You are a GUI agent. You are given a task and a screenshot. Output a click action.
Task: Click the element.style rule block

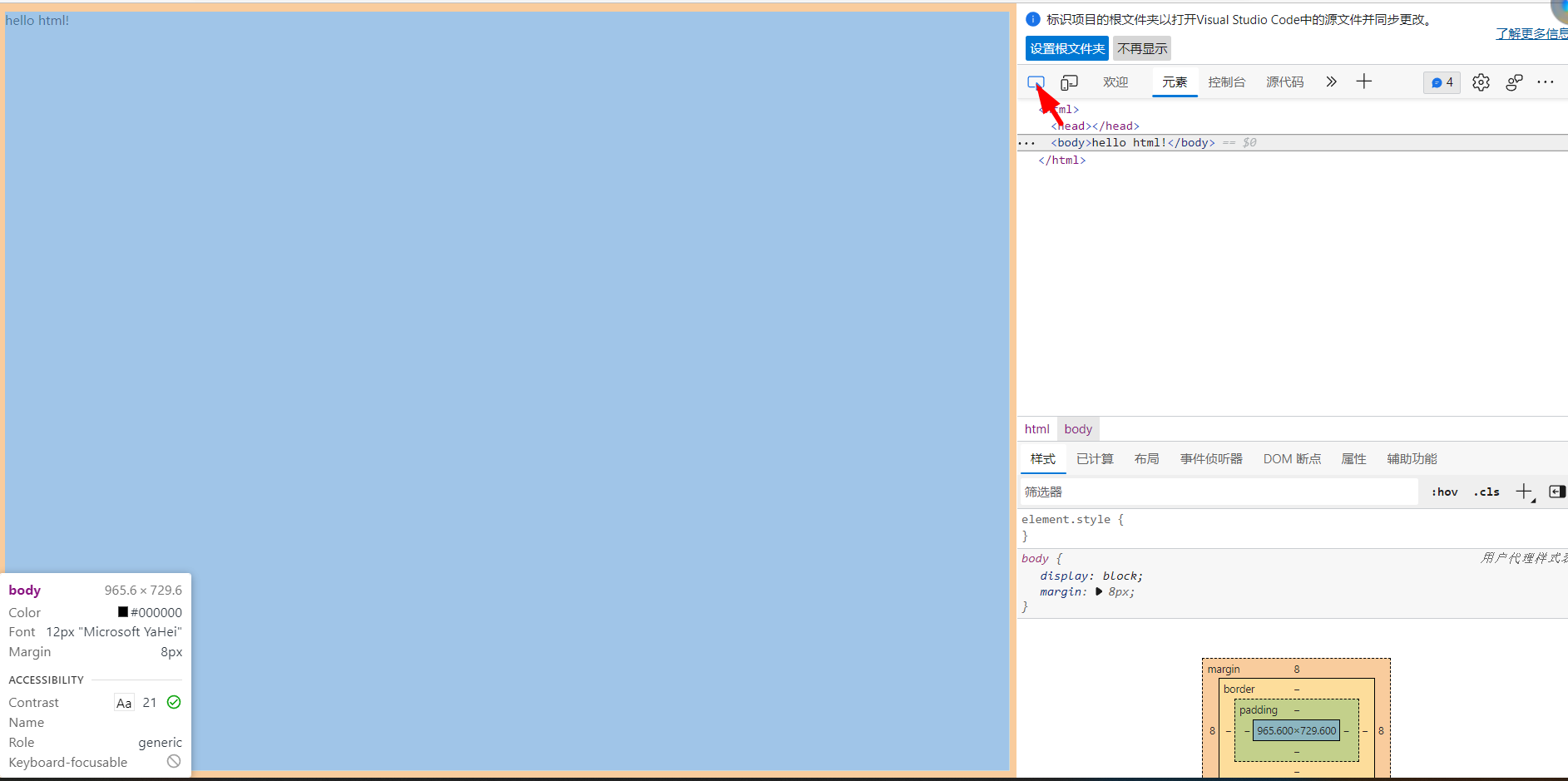[1293, 528]
